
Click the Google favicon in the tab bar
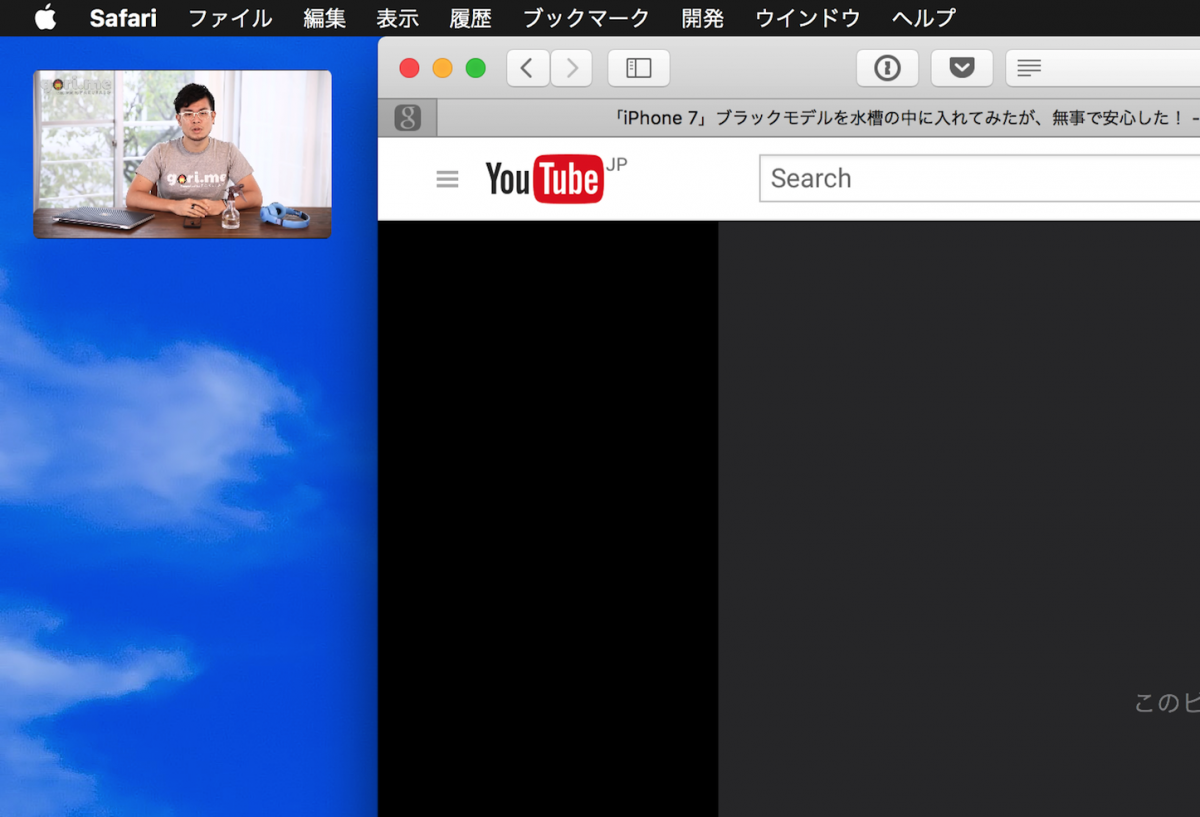pyautogui.click(x=408, y=117)
